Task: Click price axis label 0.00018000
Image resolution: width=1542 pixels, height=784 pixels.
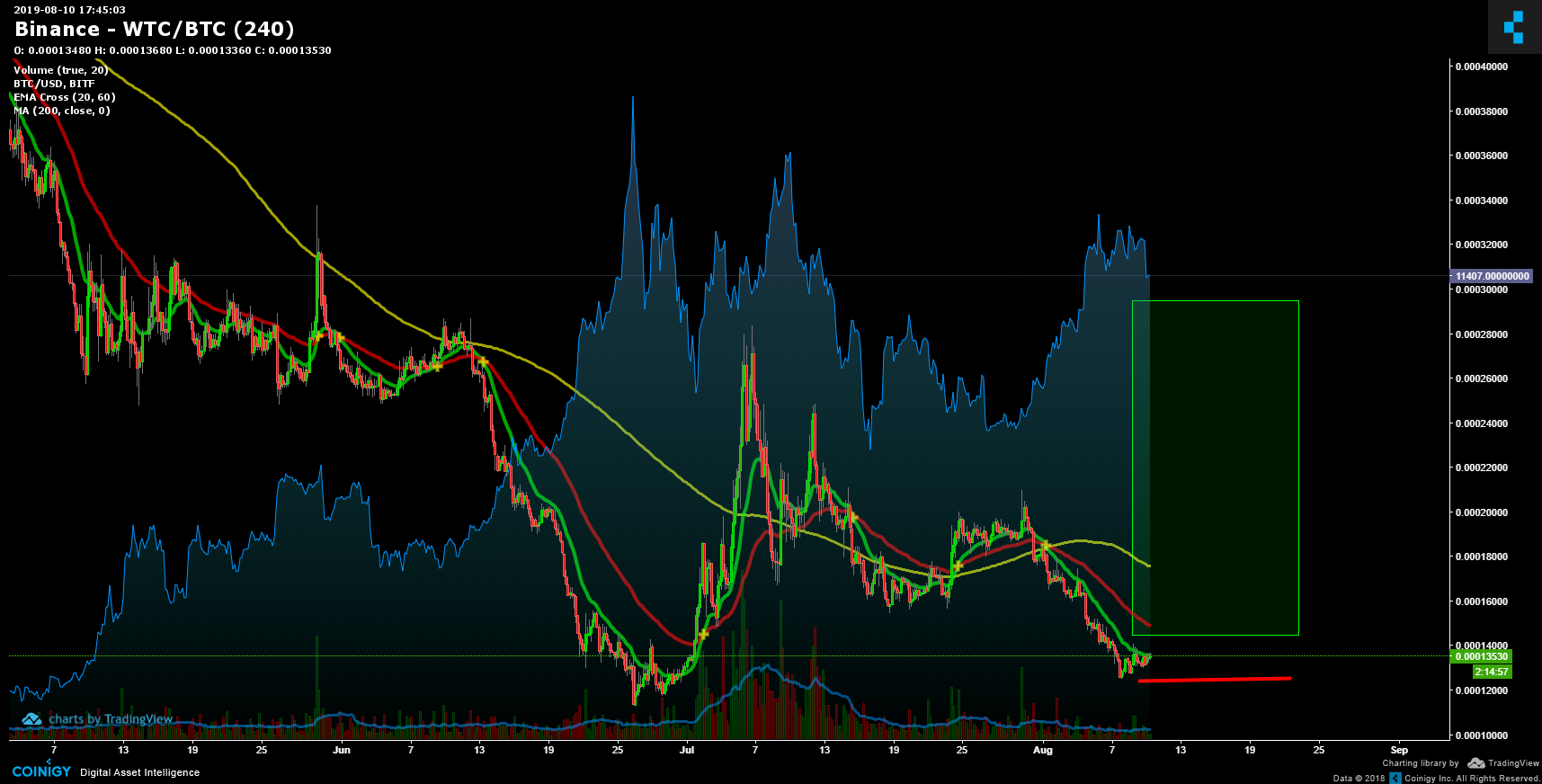Action: pos(1482,557)
